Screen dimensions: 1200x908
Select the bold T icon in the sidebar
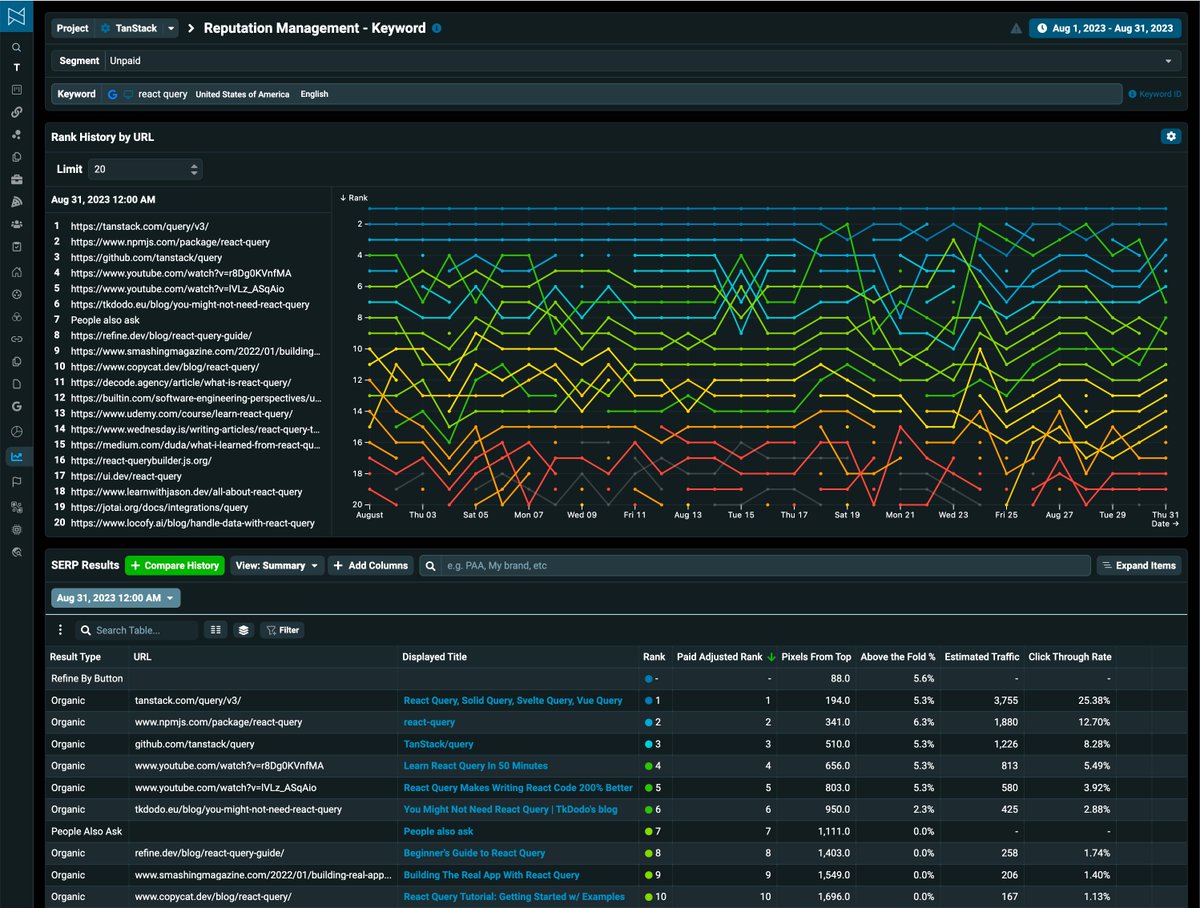16,68
